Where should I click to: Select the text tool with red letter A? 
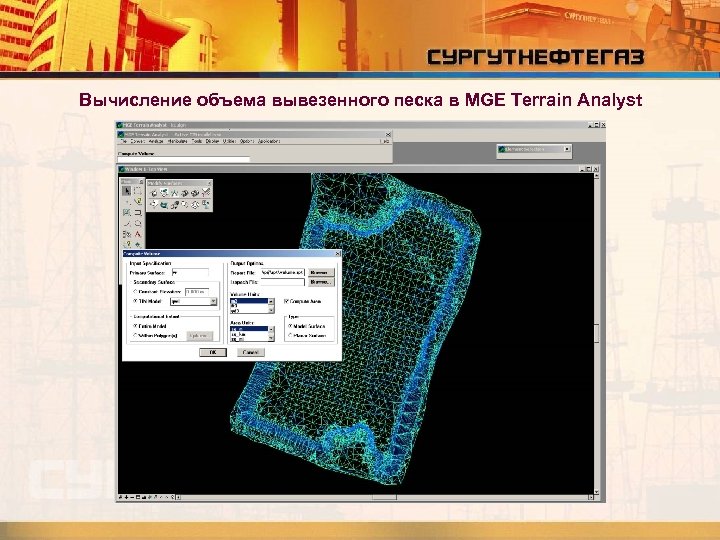(x=138, y=235)
